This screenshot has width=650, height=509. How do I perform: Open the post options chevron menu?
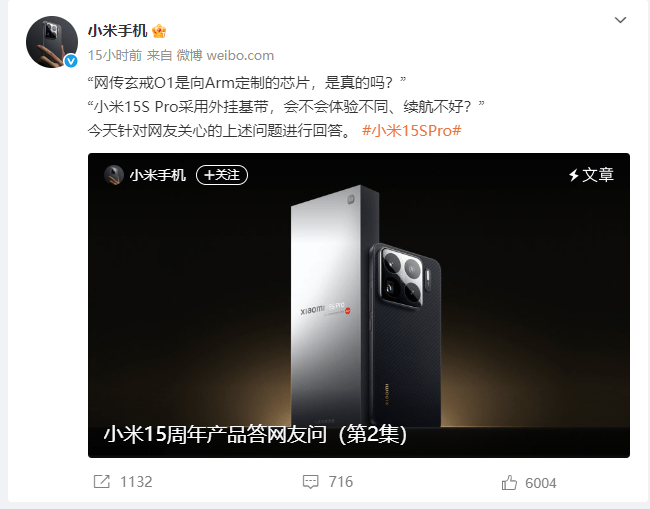[x=620, y=20]
